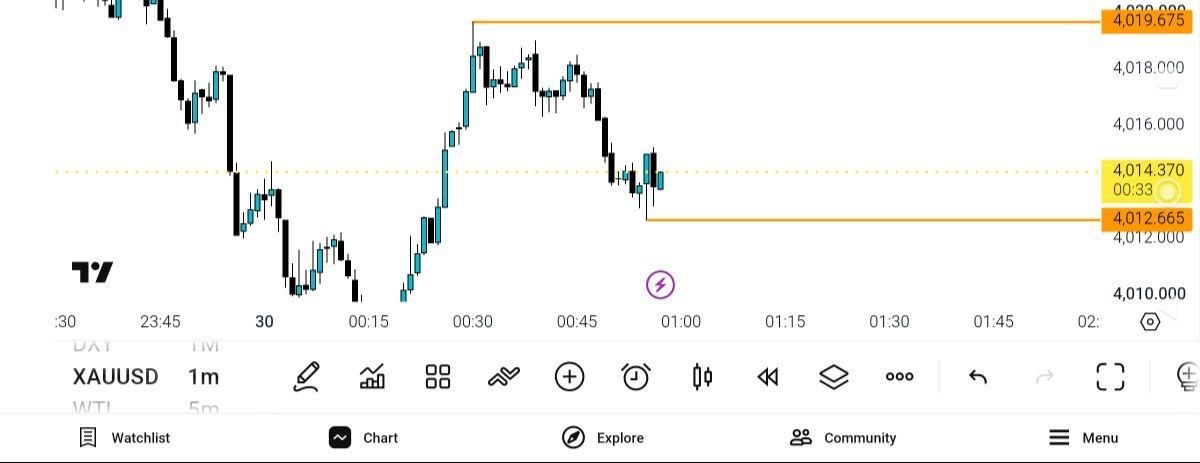Create an alert with alarm clock icon

tap(636, 377)
